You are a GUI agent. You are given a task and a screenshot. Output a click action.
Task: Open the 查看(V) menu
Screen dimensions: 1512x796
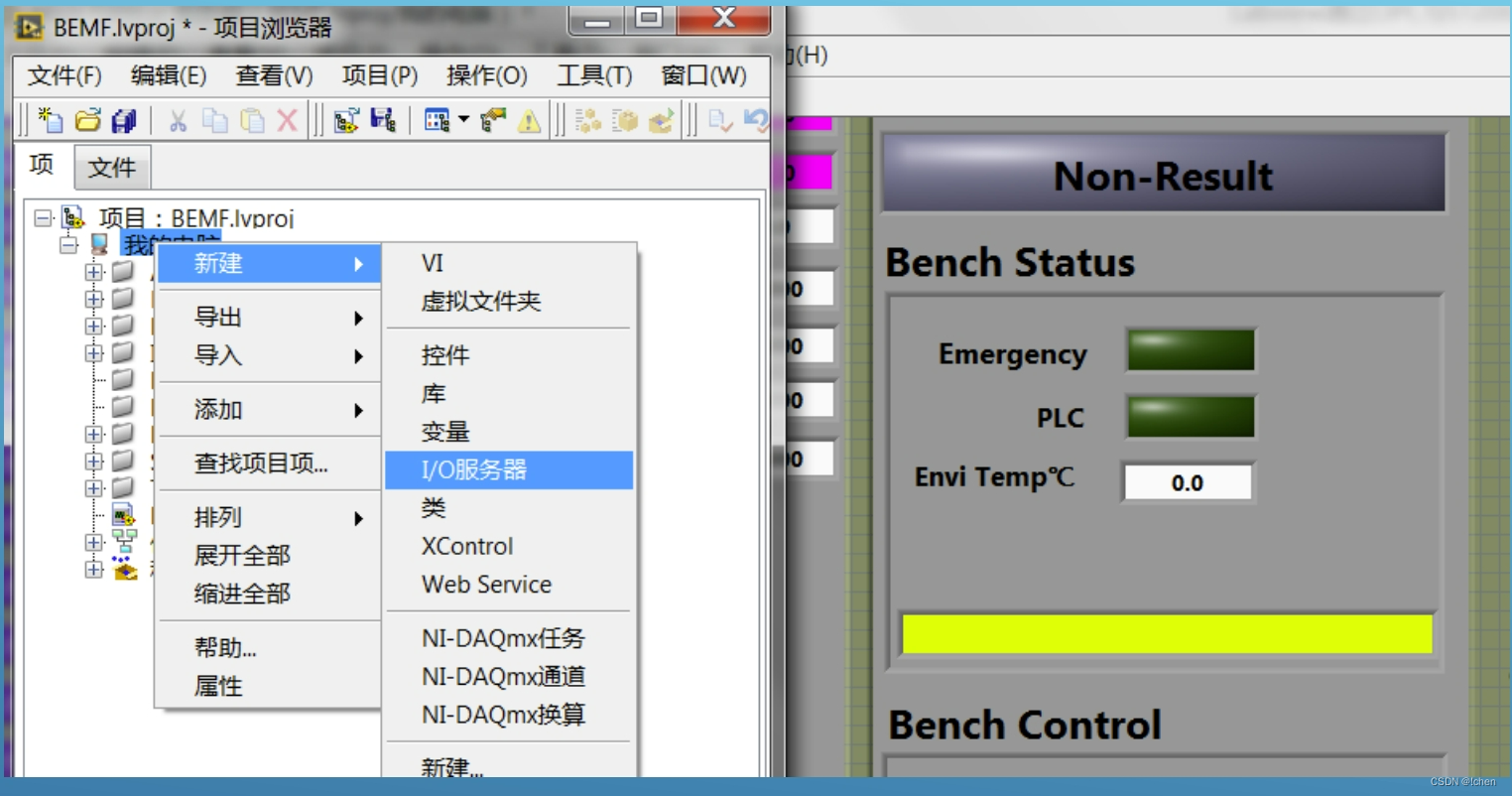(x=274, y=75)
